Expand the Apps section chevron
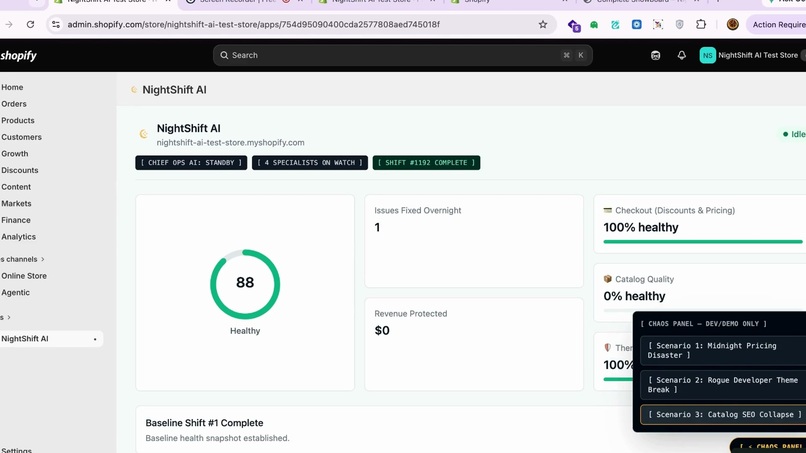The width and height of the screenshot is (806, 453). click(x=9, y=317)
